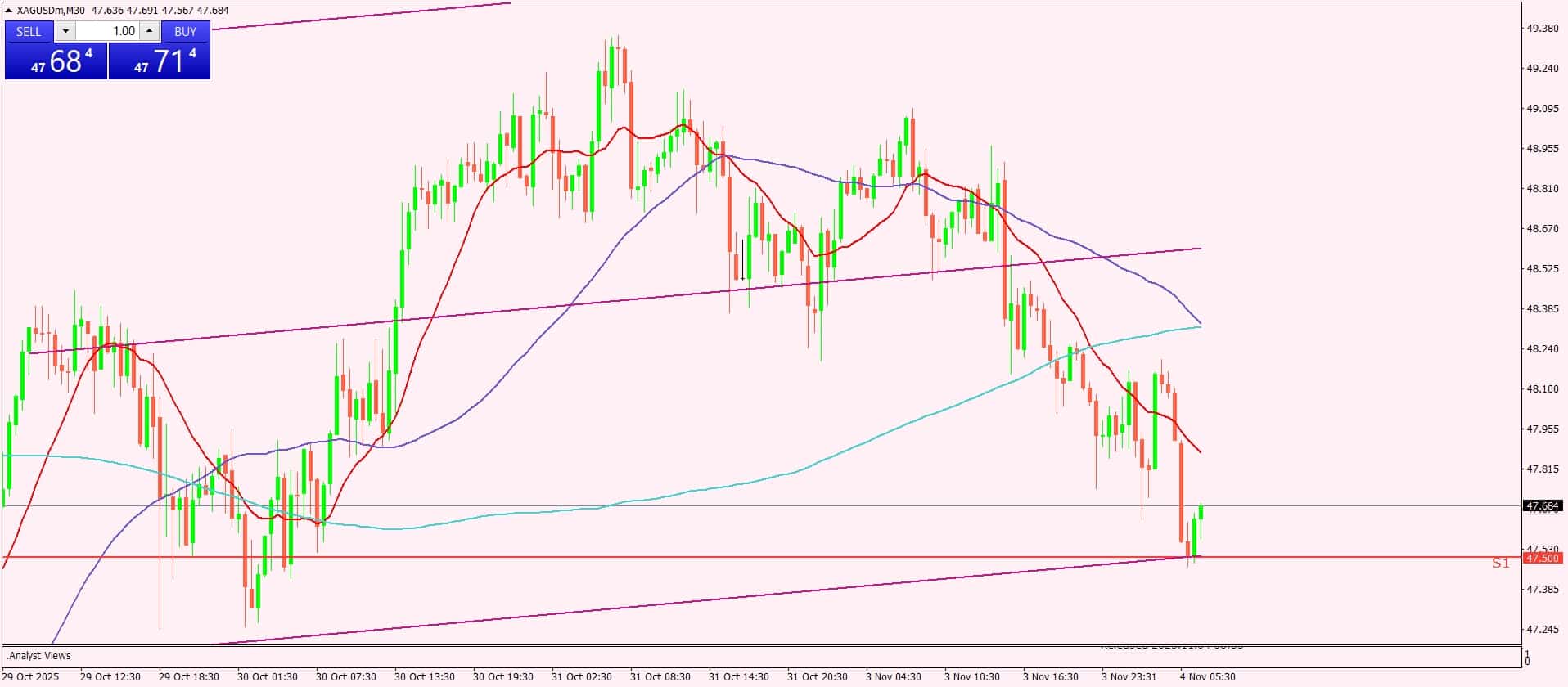1568x687 pixels.
Task: Click the Analyst Views indicator label
Action: tap(39, 655)
